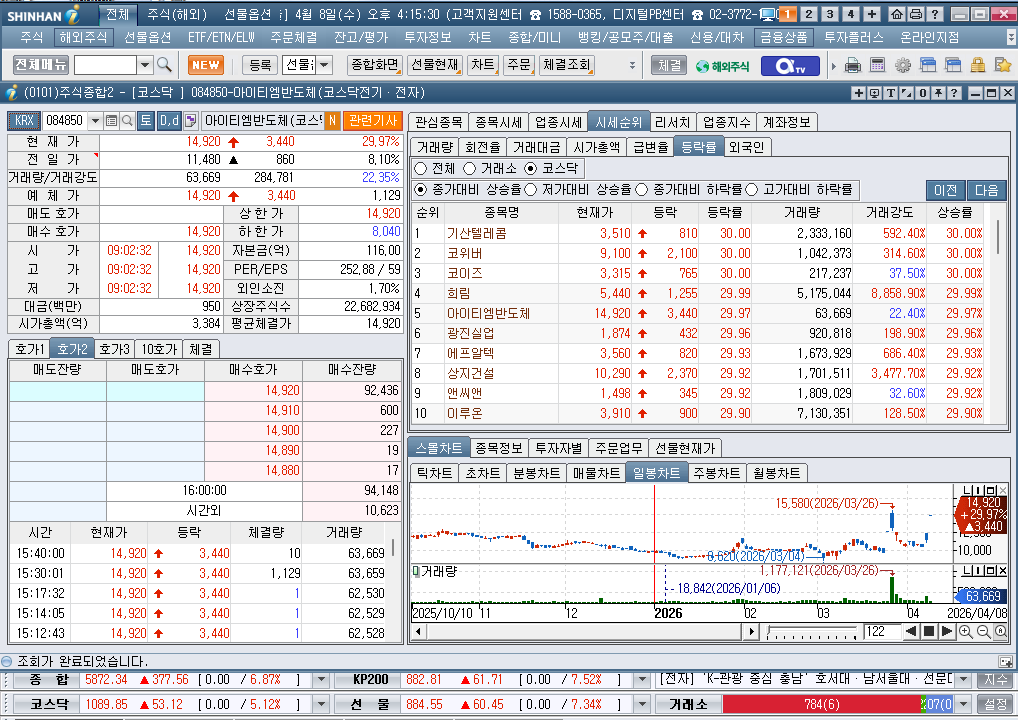Image resolution: width=1018 pixels, height=720 pixels.
Task: Select the 저가대비 상승율 radio option
Action: coord(530,190)
